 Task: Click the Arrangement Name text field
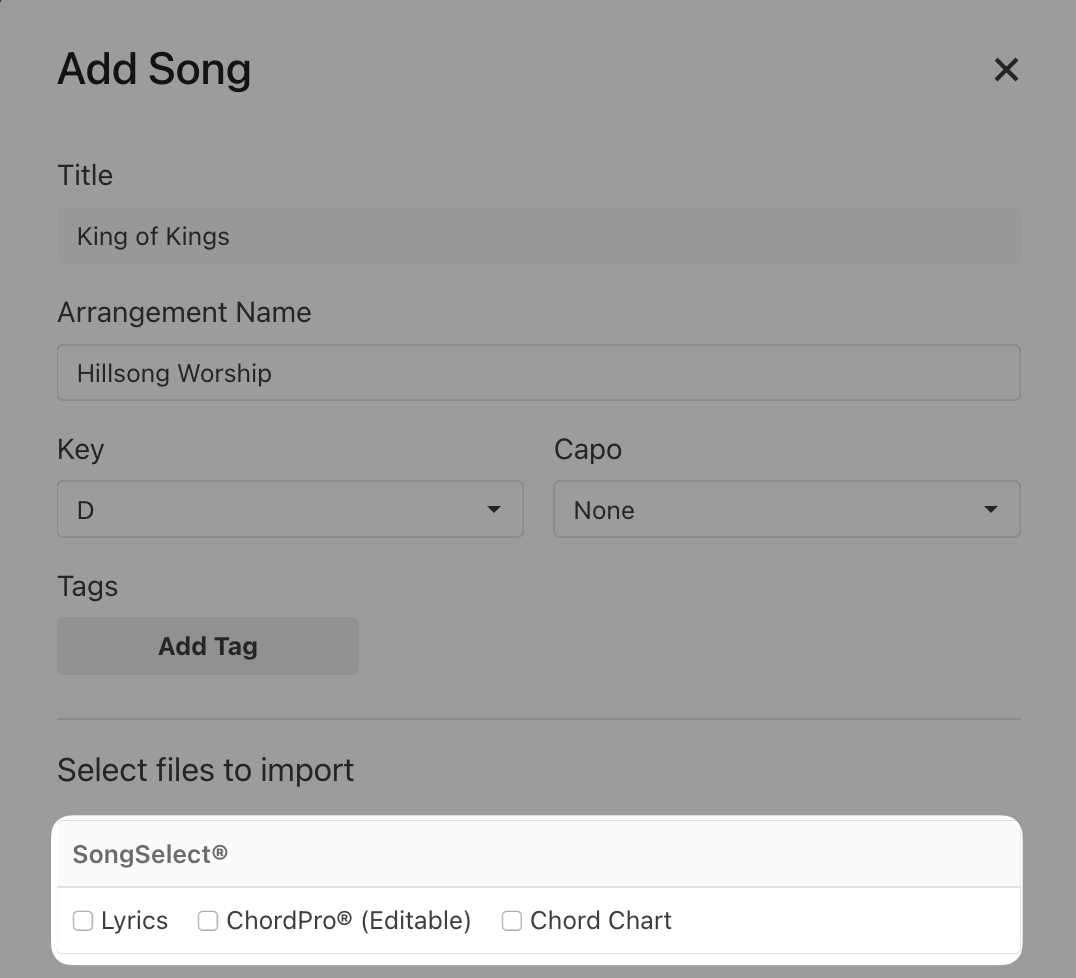tap(539, 372)
